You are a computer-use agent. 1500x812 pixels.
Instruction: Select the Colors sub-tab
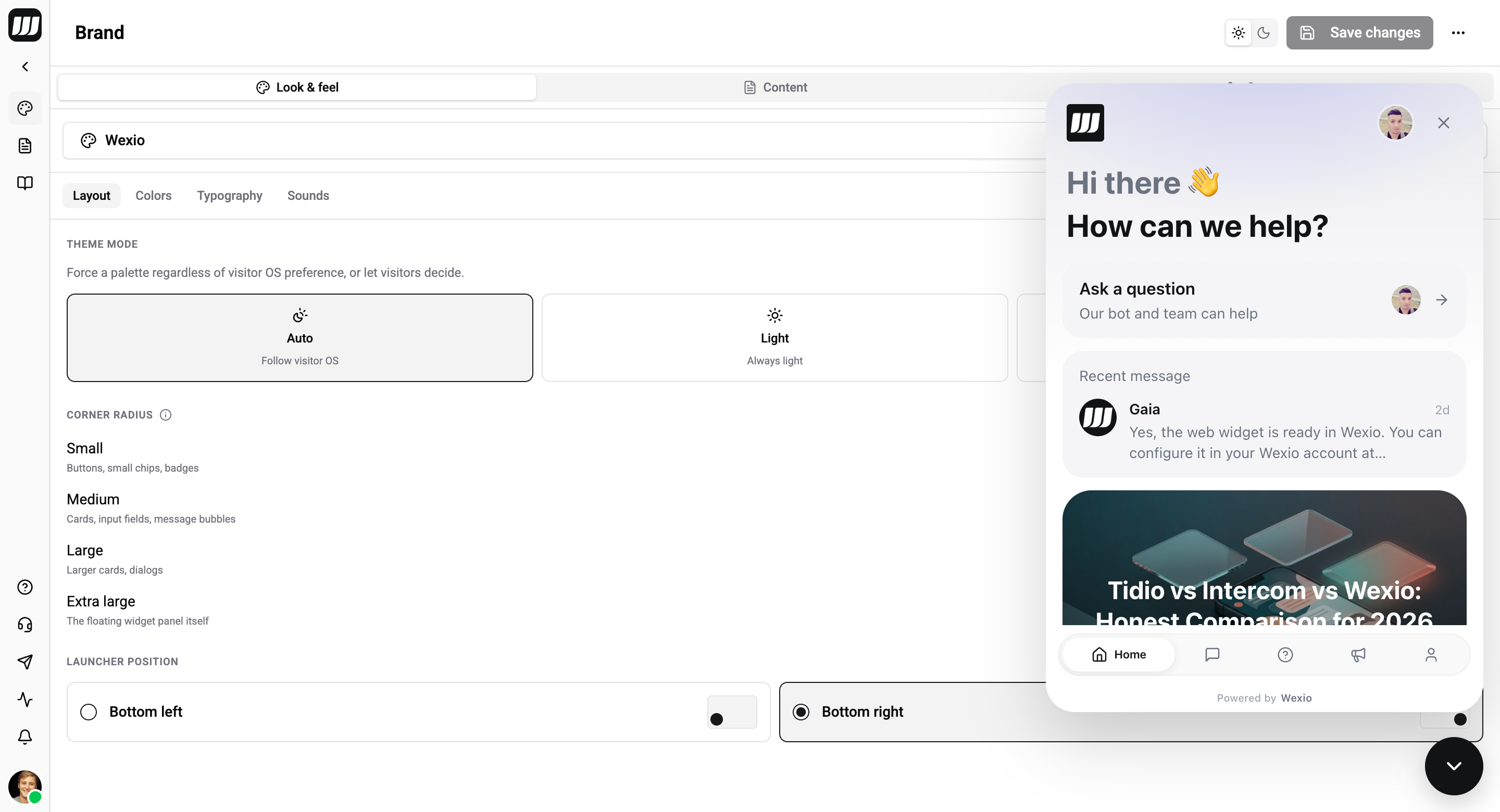(154, 196)
